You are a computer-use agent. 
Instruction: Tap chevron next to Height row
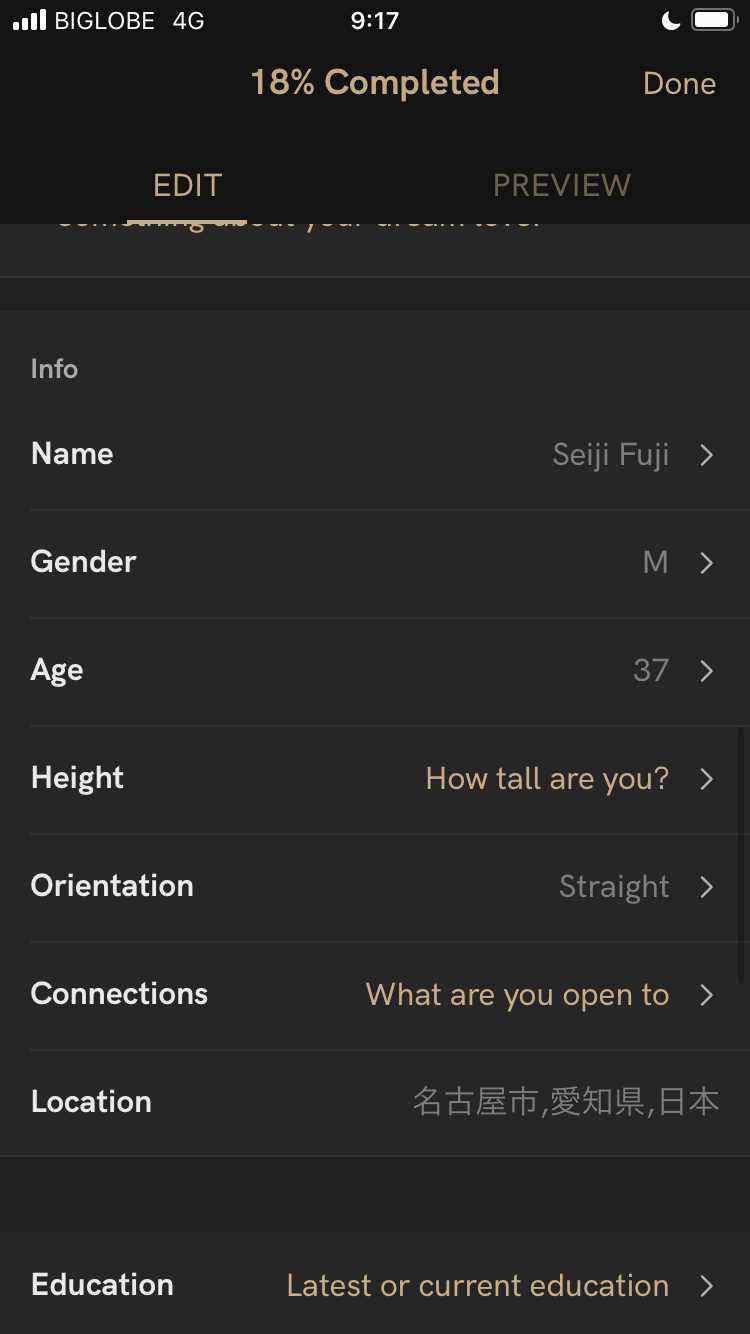pyautogui.click(x=707, y=779)
